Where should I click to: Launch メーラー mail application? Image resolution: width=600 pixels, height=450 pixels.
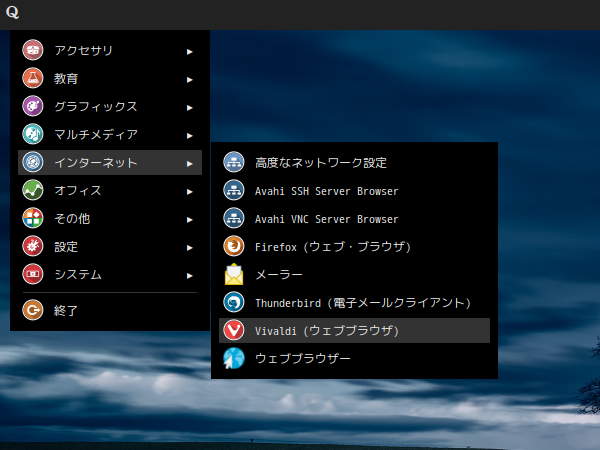click(x=354, y=274)
